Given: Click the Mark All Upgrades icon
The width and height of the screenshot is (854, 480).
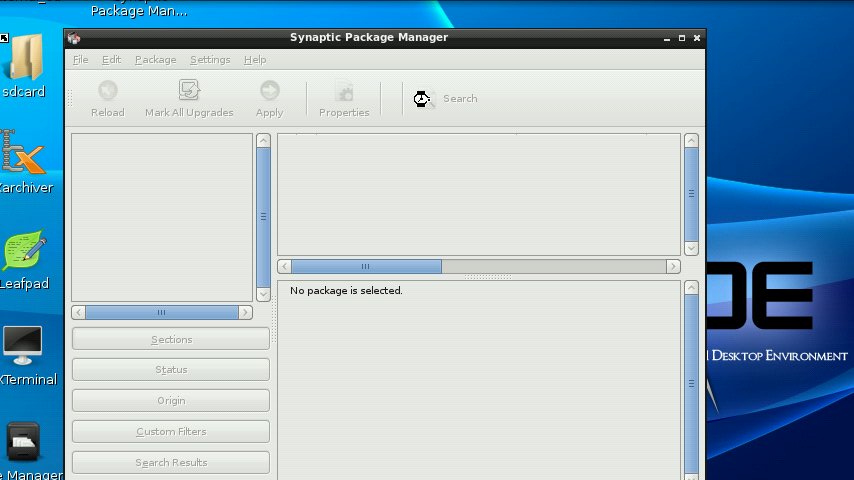Looking at the screenshot, I should click(x=189, y=90).
